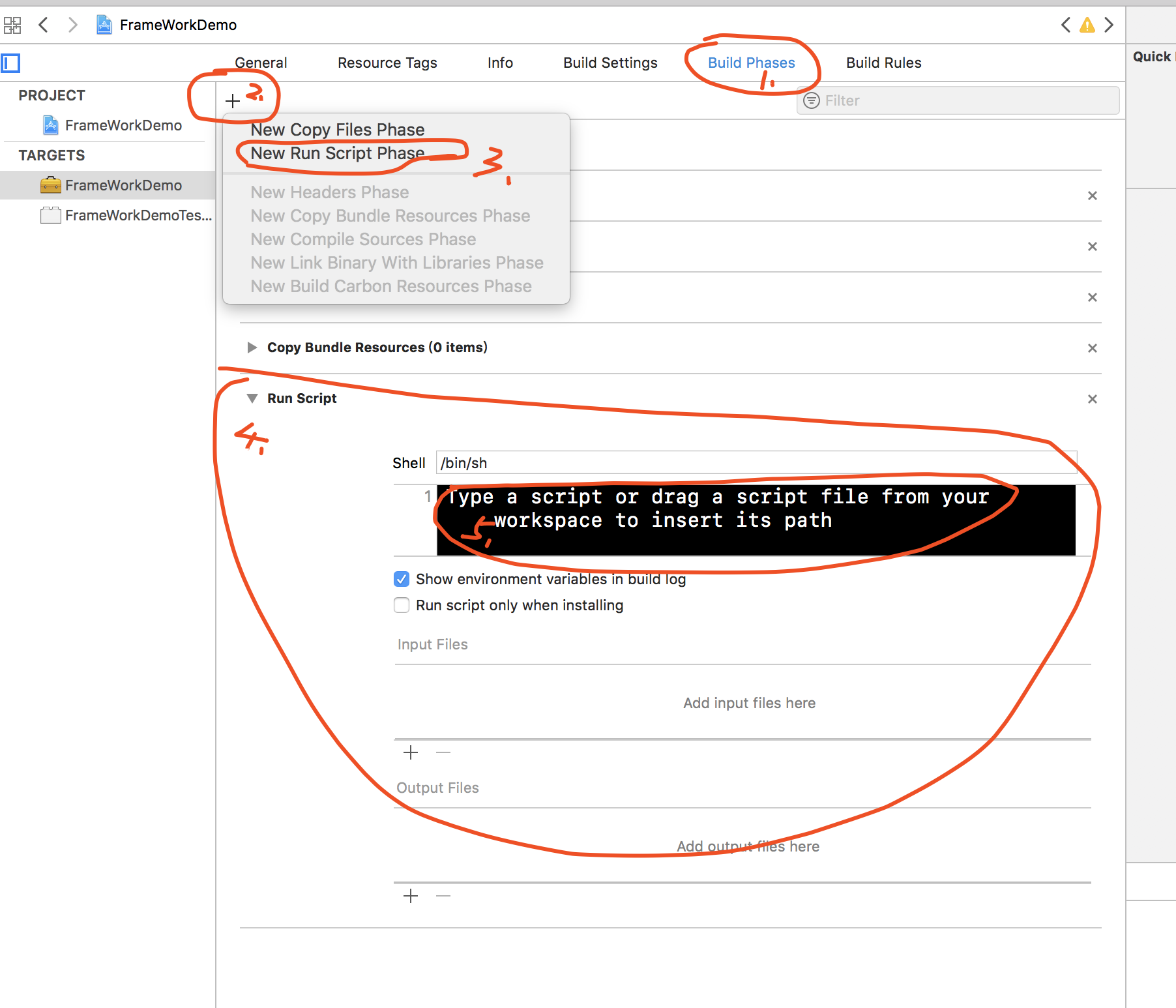Screen dimensions: 1176x1008
Task: Select the FrameWorkDemo target toolbox icon
Action: point(50,185)
